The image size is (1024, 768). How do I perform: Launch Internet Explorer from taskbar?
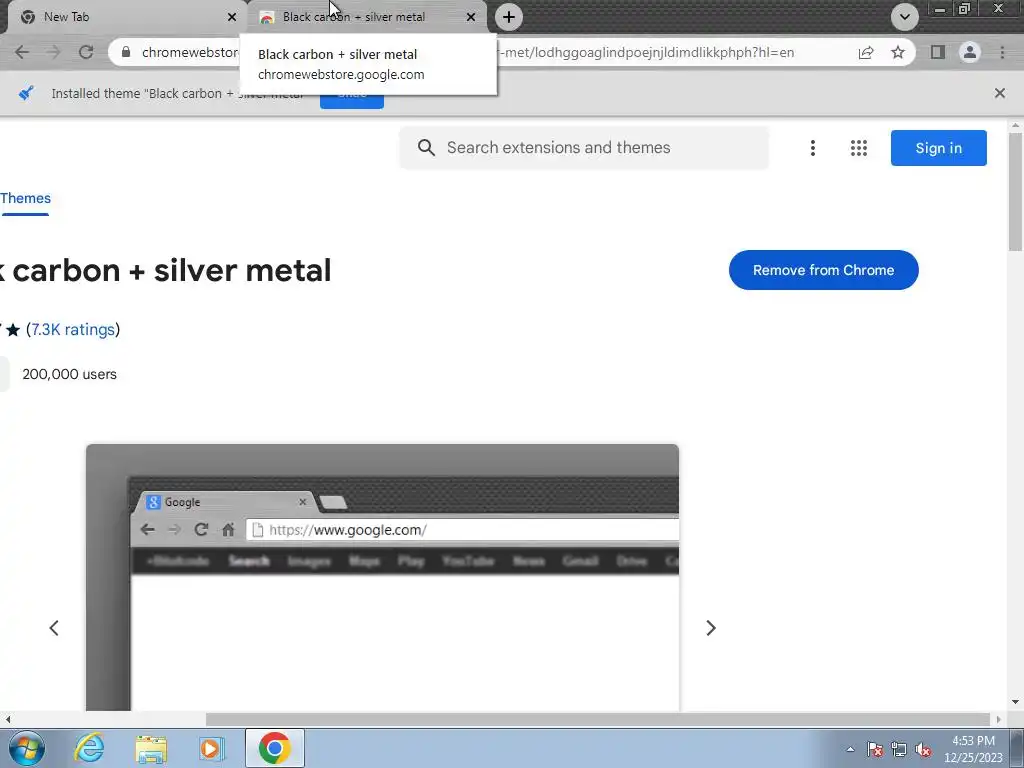pos(89,748)
